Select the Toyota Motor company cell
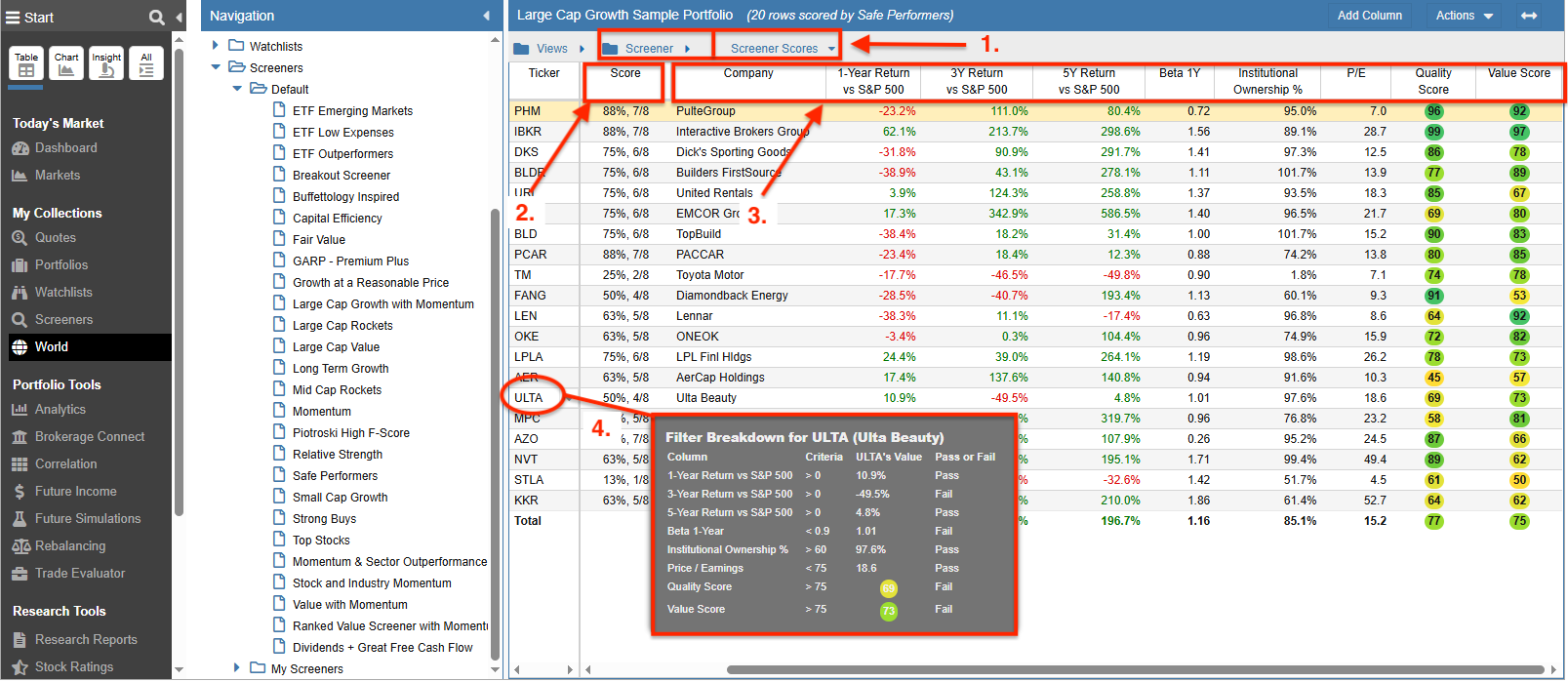Image resolution: width=1568 pixels, height=682 pixels. [709, 275]
